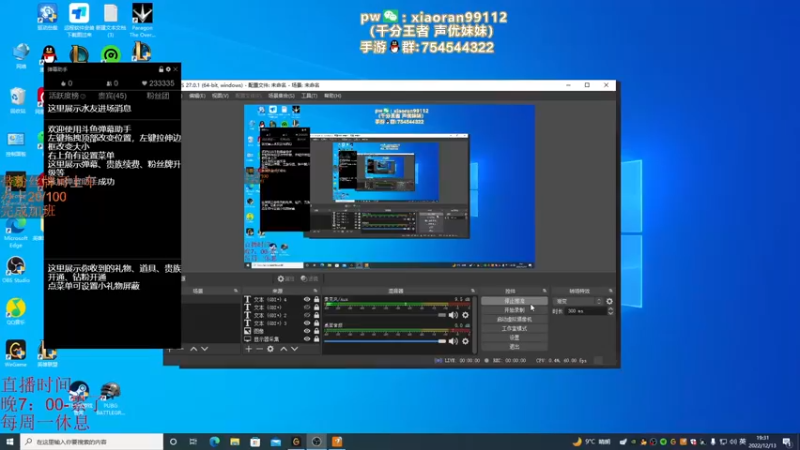The height and width of the screenshot is (450, 800).
Task: Hide the 图像 source with eye icon
Action: 307,331
